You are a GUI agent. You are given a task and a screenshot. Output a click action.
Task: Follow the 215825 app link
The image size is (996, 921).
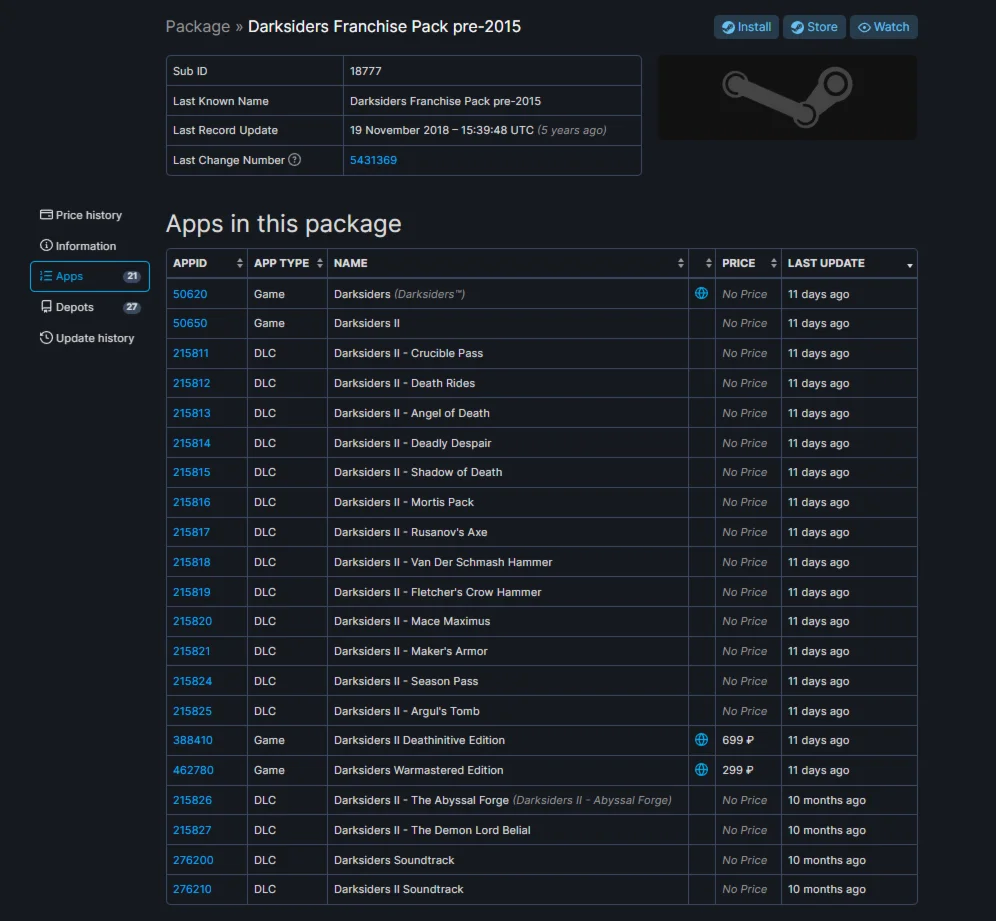click(192, 711)
